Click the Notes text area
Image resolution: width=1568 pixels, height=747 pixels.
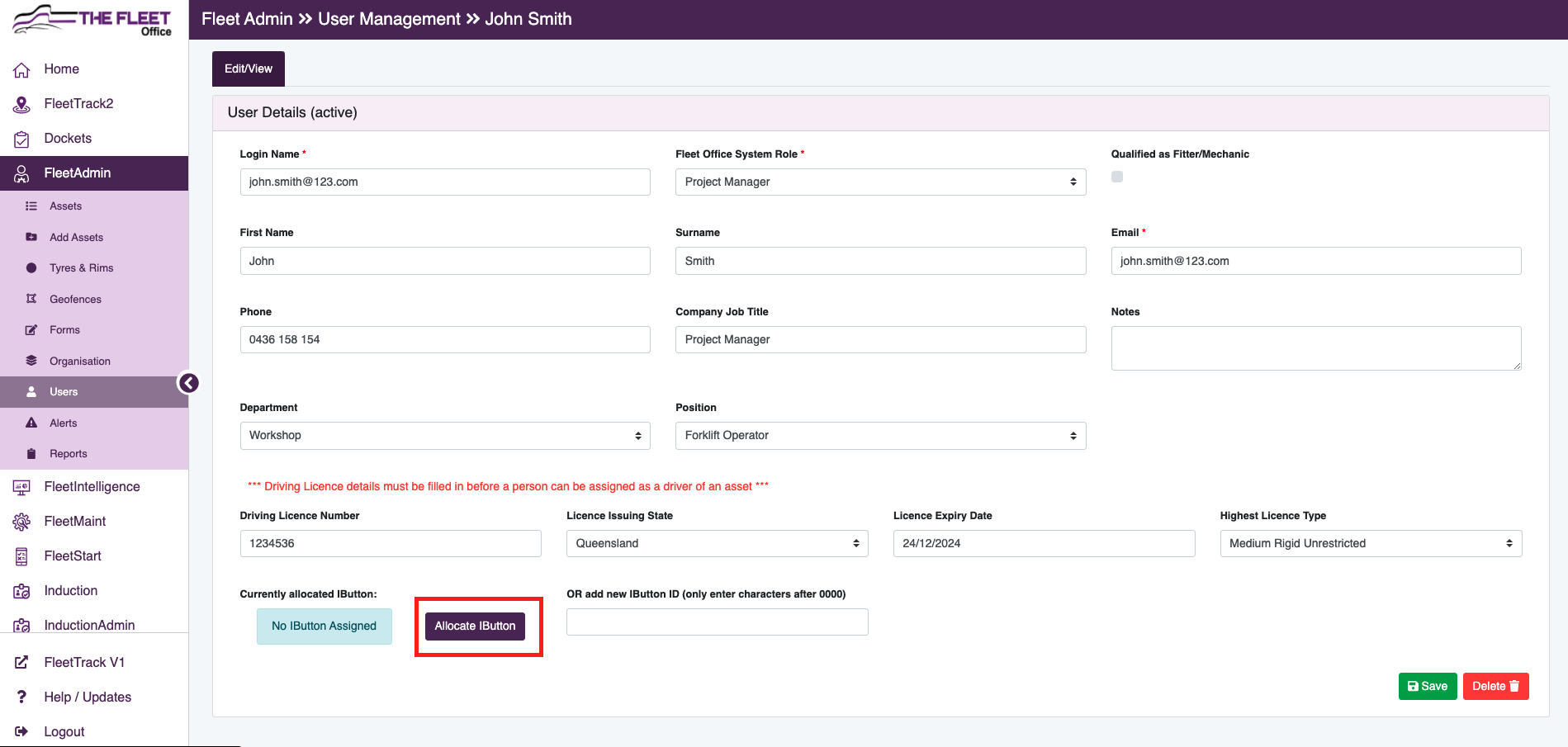[x=1316, y=348]
